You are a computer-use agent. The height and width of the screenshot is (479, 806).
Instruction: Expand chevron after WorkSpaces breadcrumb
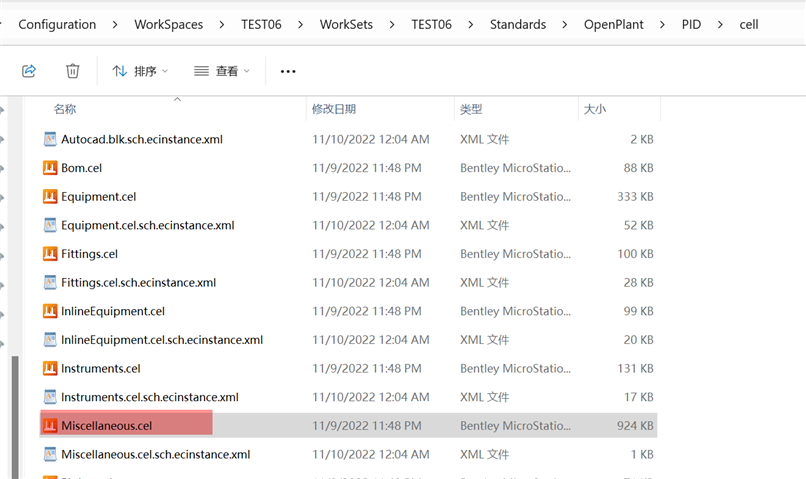[x=222, y=24]
